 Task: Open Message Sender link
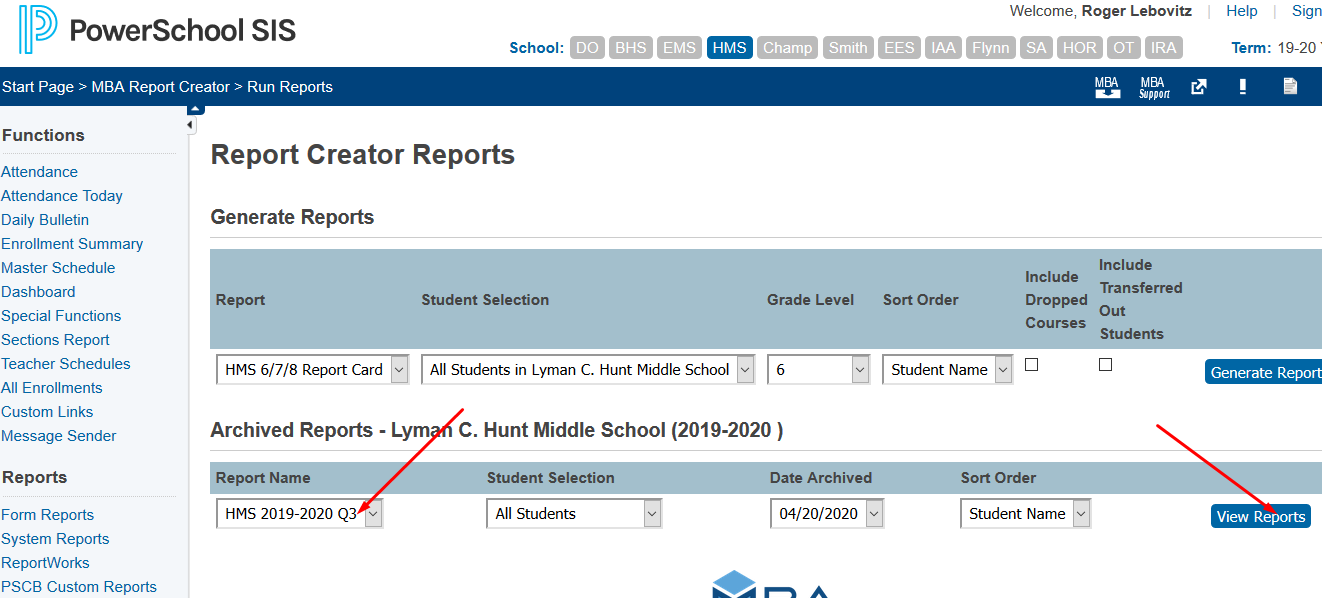tap(59, 436)
